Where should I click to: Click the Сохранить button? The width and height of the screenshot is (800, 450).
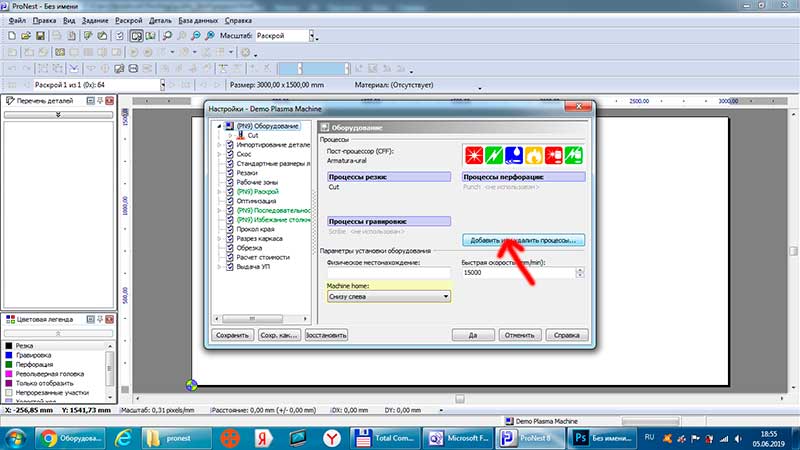click(232, 335)
